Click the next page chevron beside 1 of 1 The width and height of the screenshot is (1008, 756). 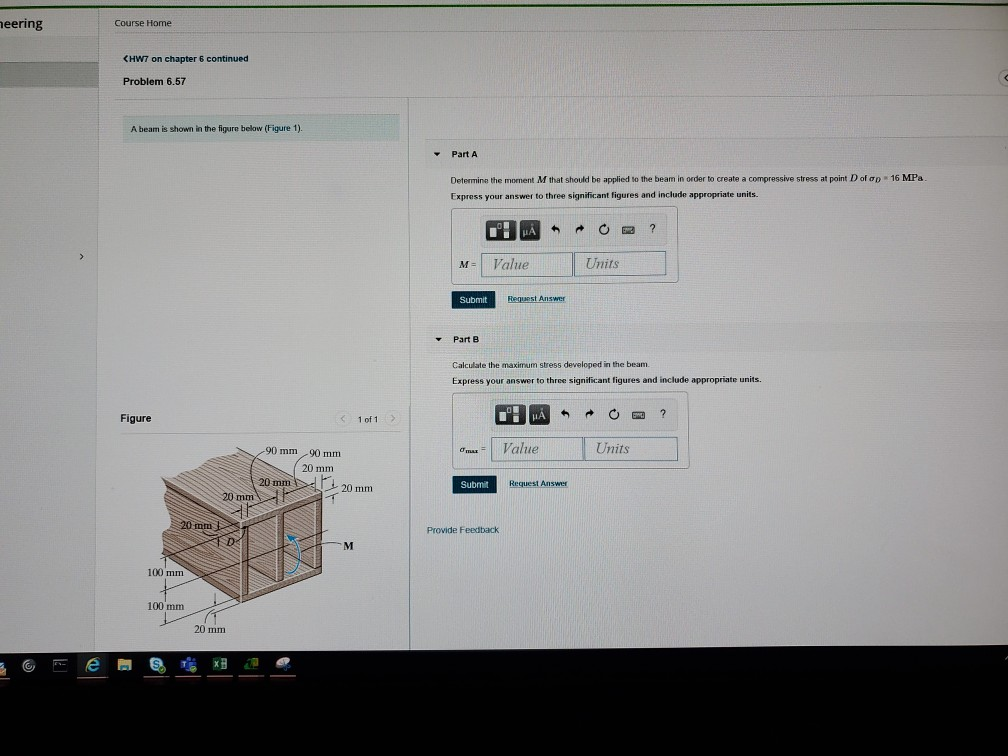point(392,420)
